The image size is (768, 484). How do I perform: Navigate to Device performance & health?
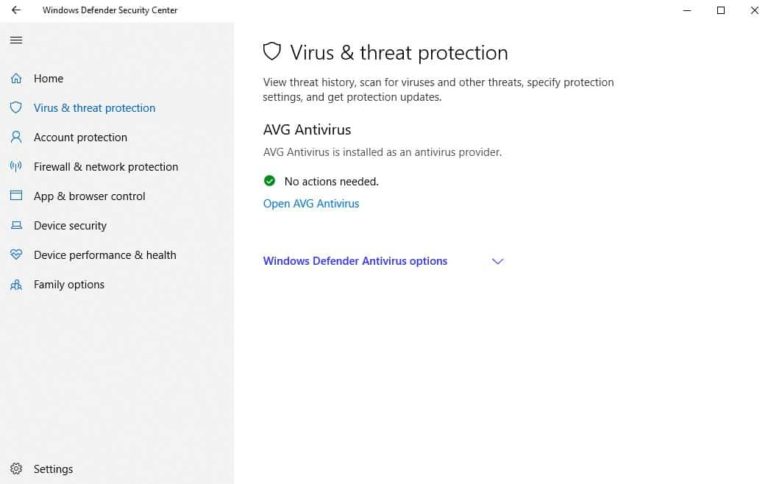click(x=105, y=255)
